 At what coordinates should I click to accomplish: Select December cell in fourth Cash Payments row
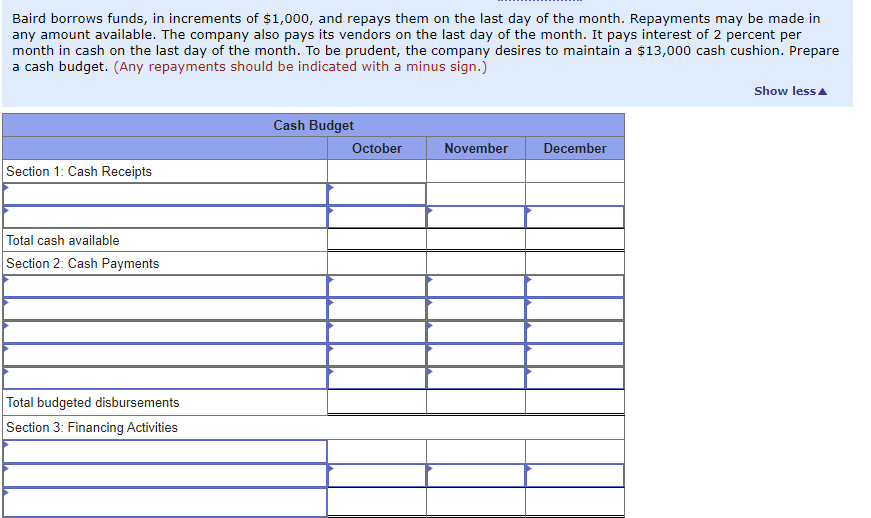pyautogui.click(x=575, y=355)
